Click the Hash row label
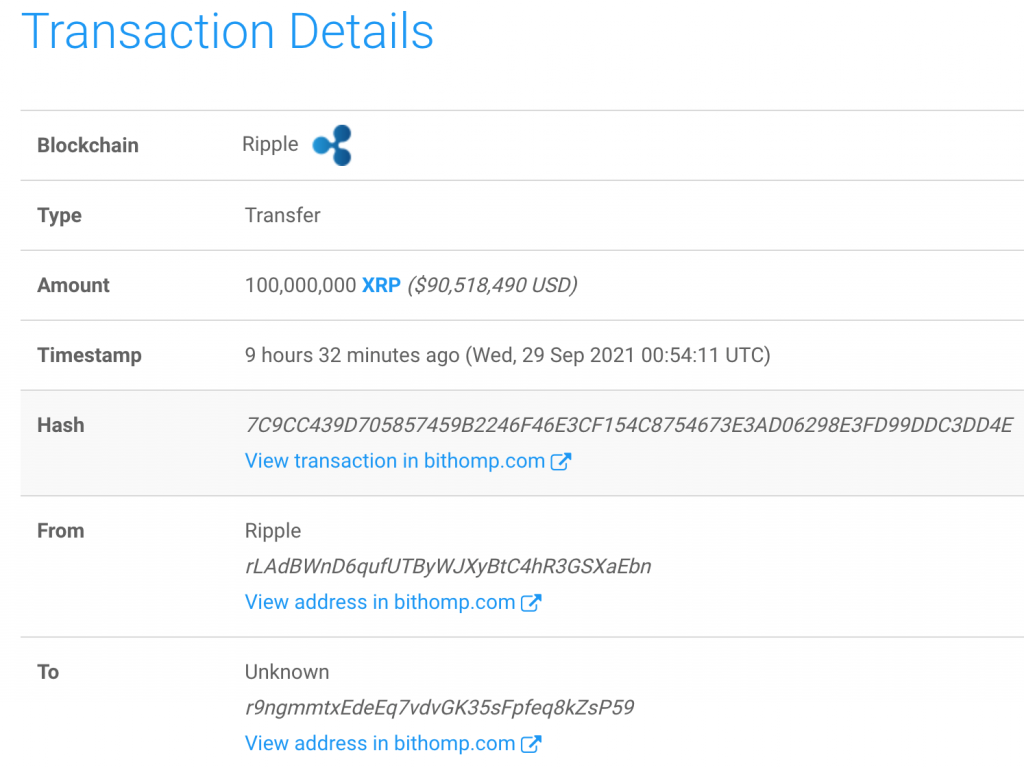The width and height of the screenshot is (1024, 768). [x=61, y=425]
